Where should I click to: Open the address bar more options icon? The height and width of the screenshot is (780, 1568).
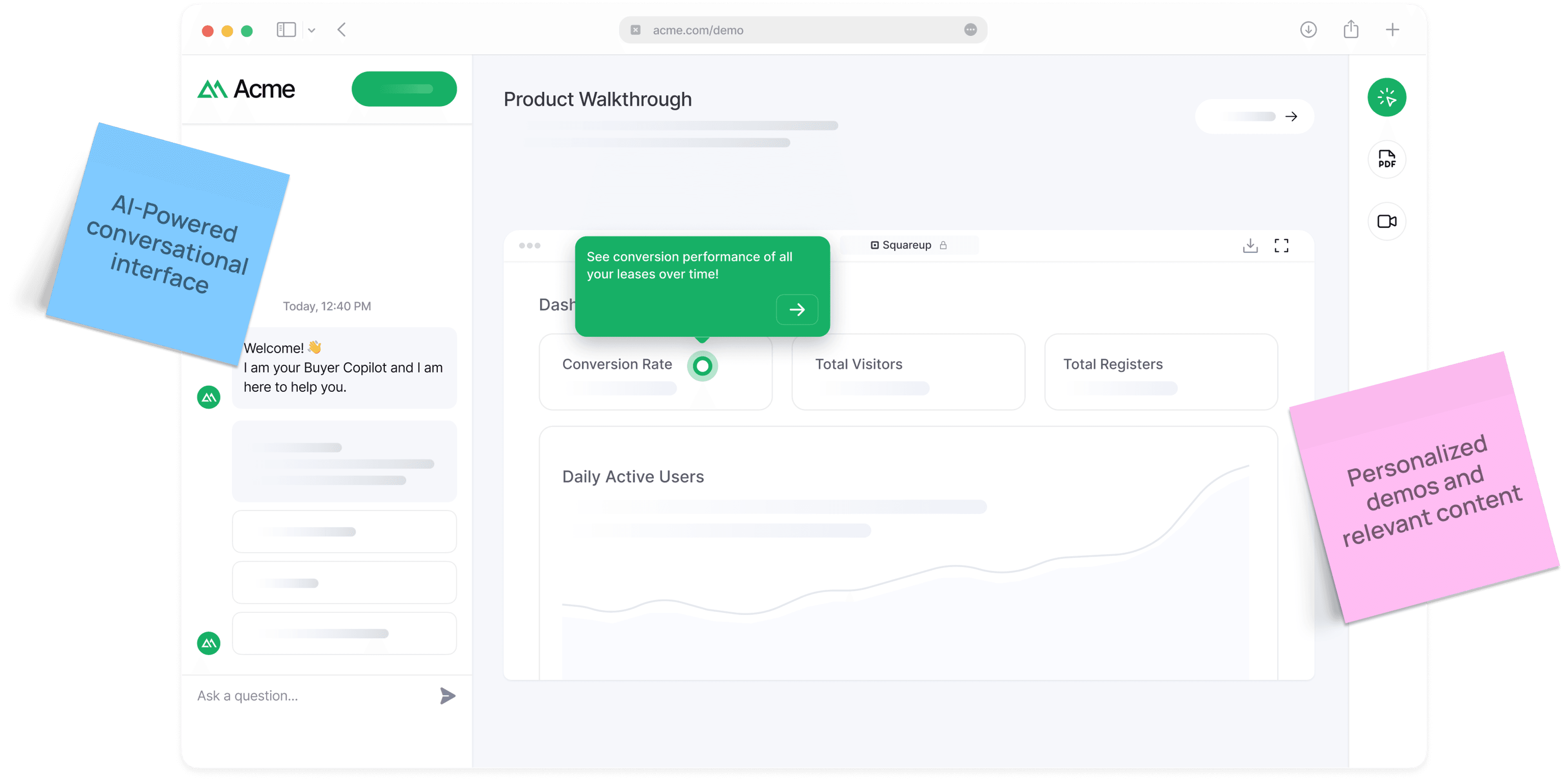point(970,30)
